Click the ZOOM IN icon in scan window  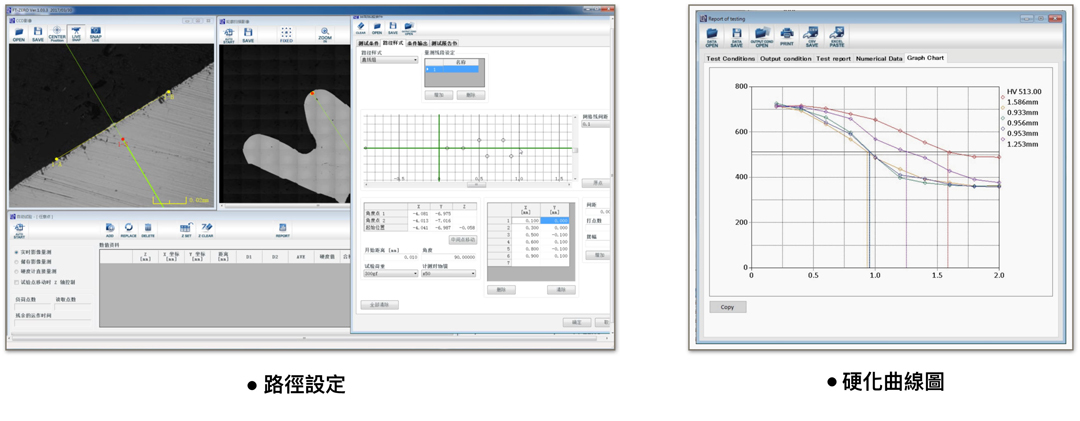pos(324,34)
